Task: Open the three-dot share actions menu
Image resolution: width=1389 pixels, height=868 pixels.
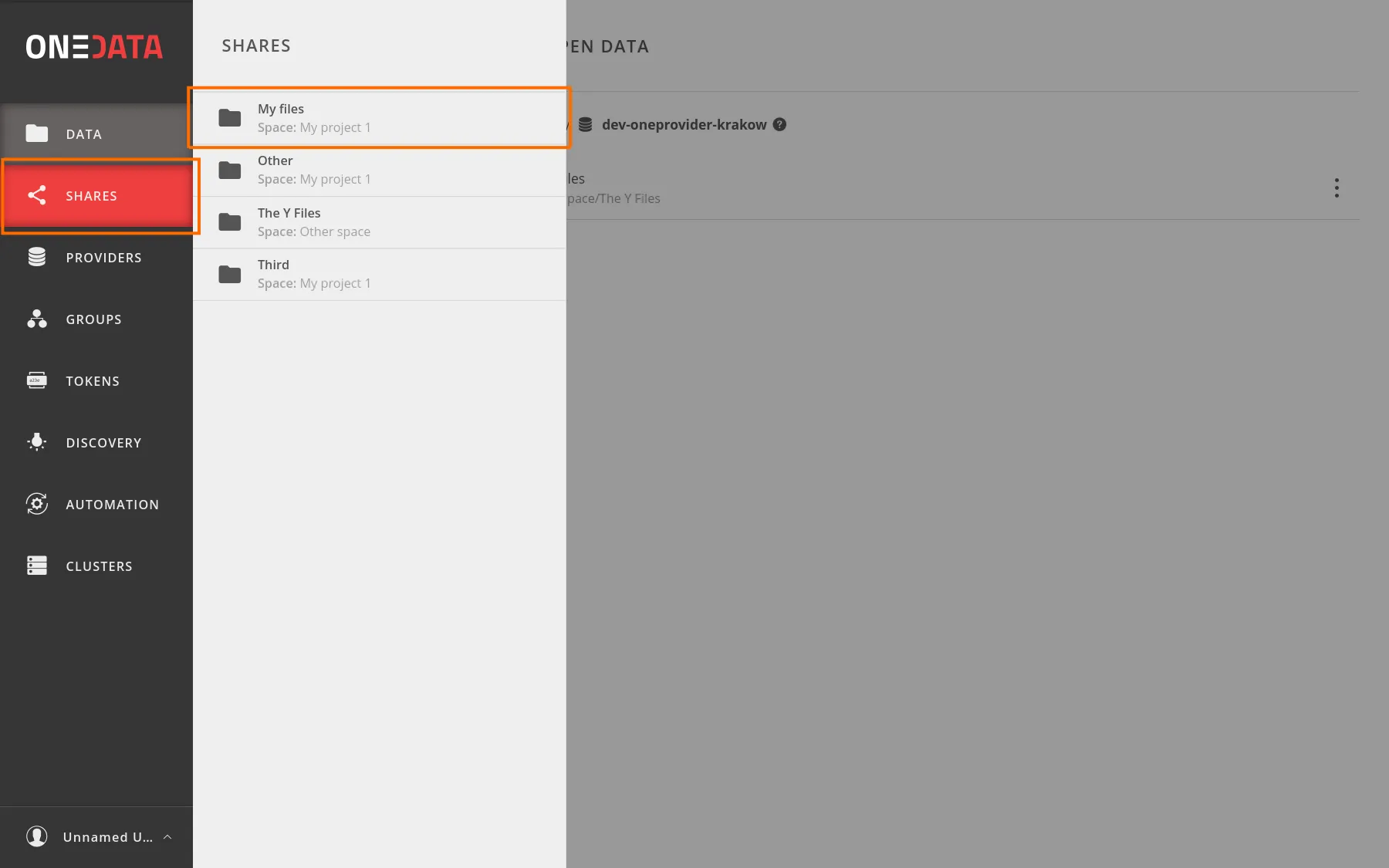Action: (x=1337, y=188)
